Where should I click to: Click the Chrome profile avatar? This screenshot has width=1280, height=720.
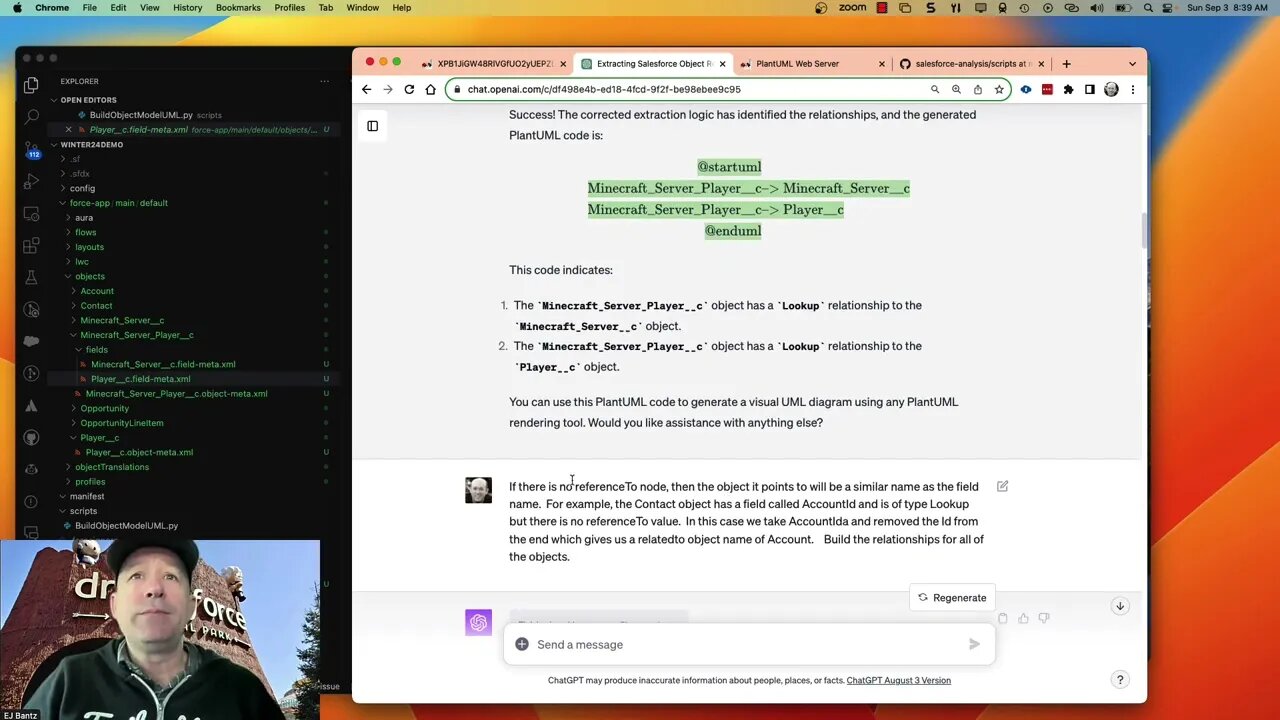1111,89
